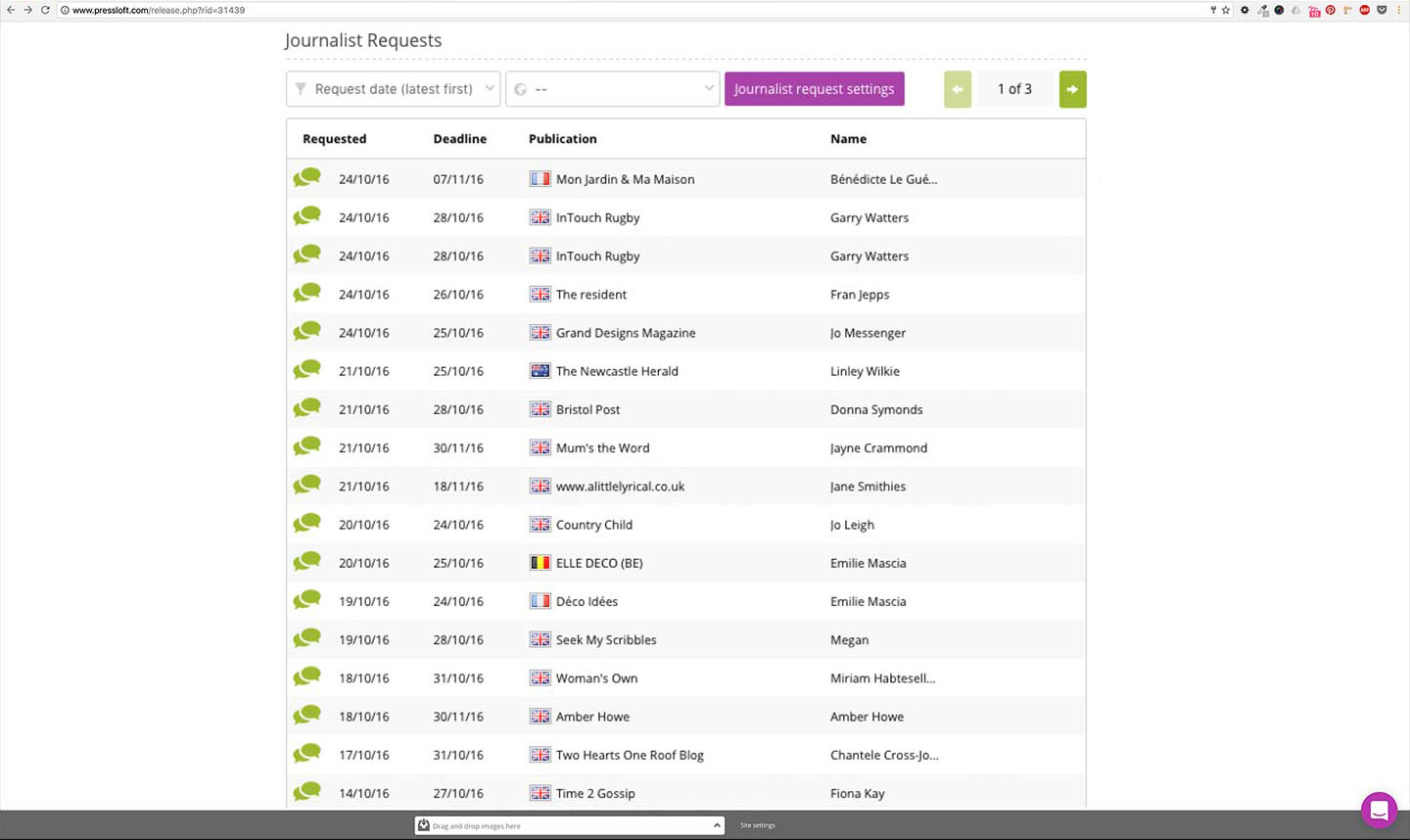Screen dimensions: 1410x840
Task: Click the Australian flag beside The Newcastle Herald
Action: pos(540,371)
